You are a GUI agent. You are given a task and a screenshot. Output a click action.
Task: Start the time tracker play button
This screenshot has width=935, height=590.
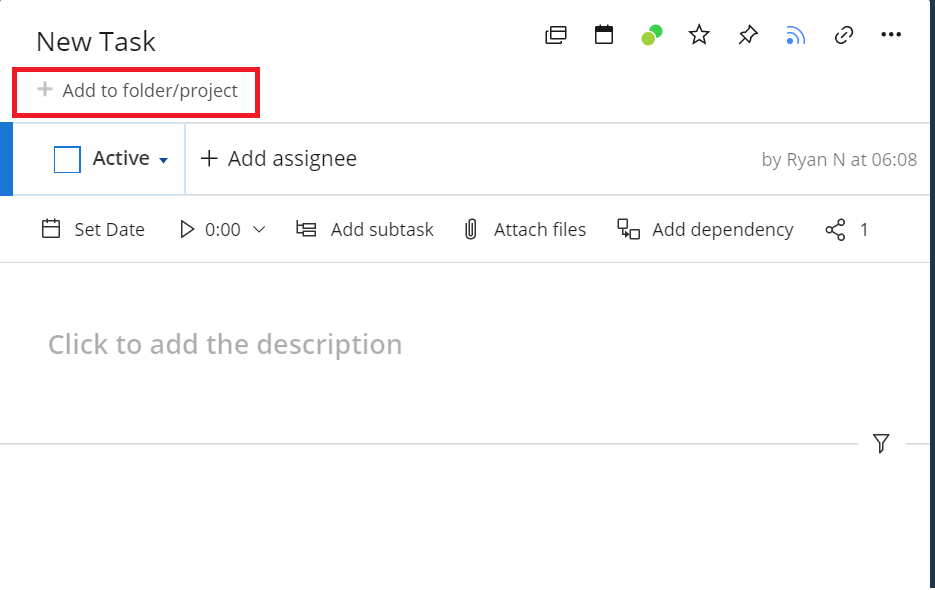pyautogui.click(x=187, y=230)
